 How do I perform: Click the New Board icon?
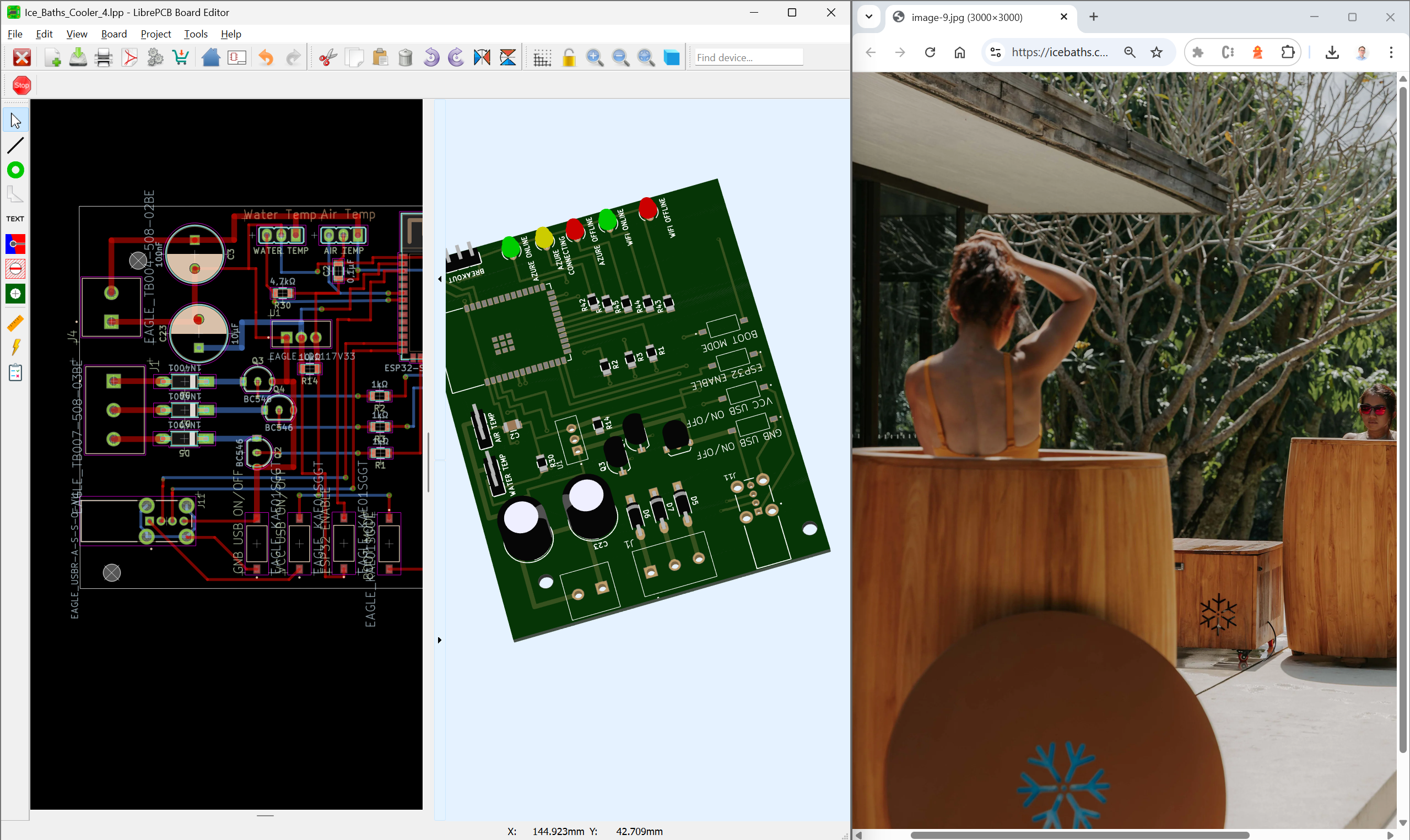click(x=53, y=57)
